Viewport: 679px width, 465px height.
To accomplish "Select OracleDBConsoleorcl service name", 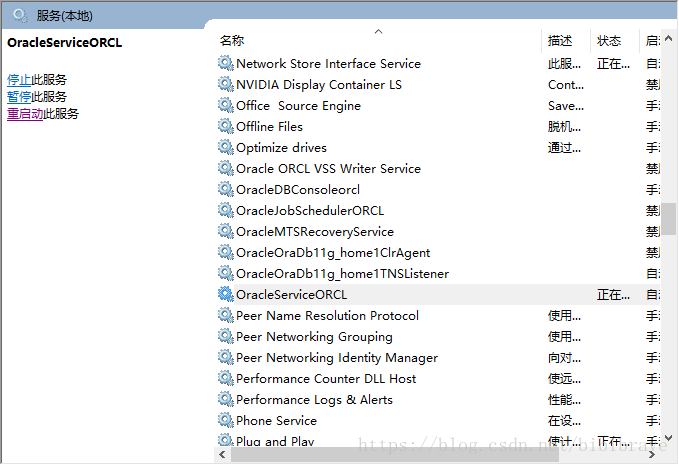I will 298,190.
